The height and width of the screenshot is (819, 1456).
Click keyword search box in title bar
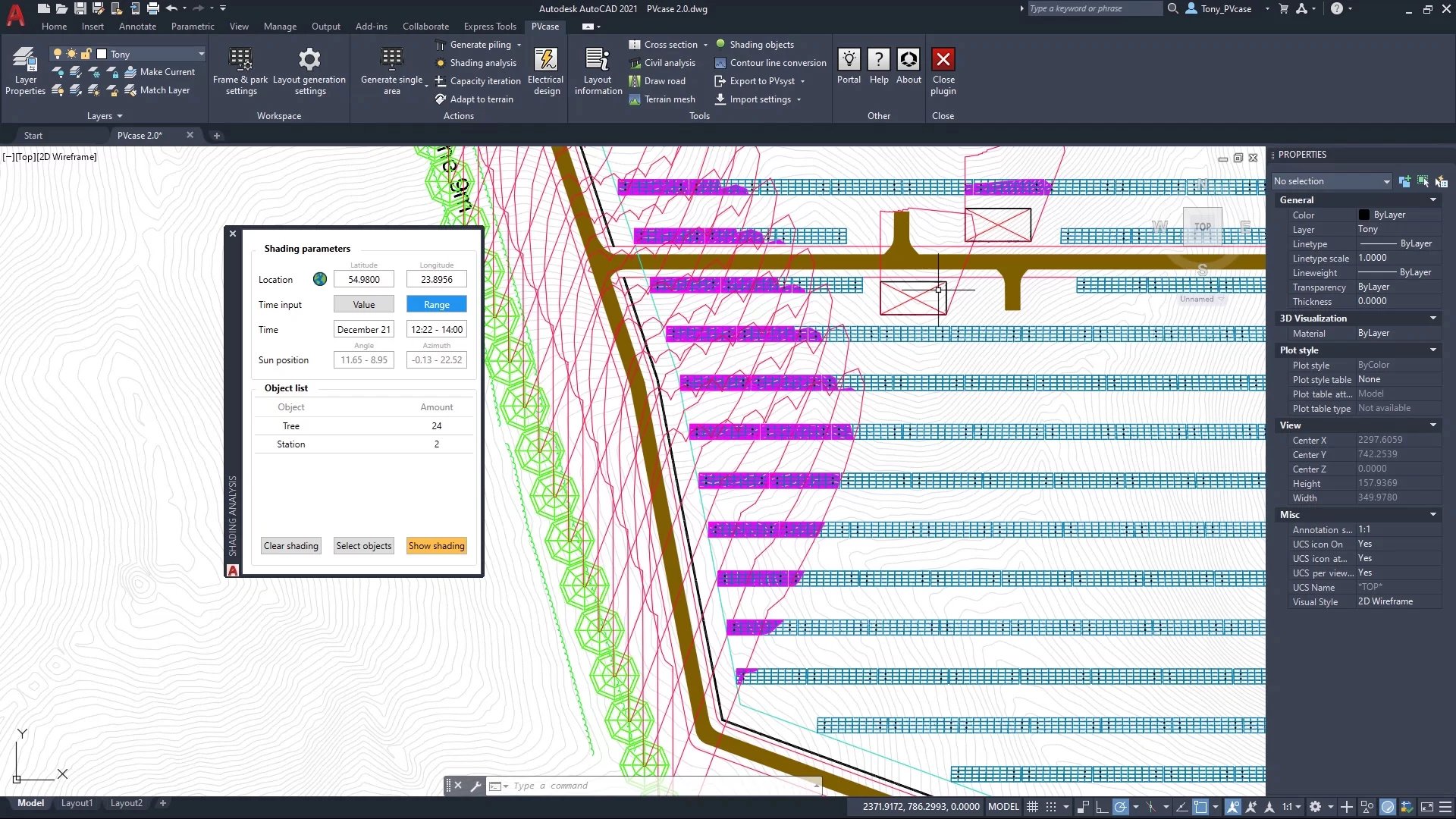pos(1094,8)
